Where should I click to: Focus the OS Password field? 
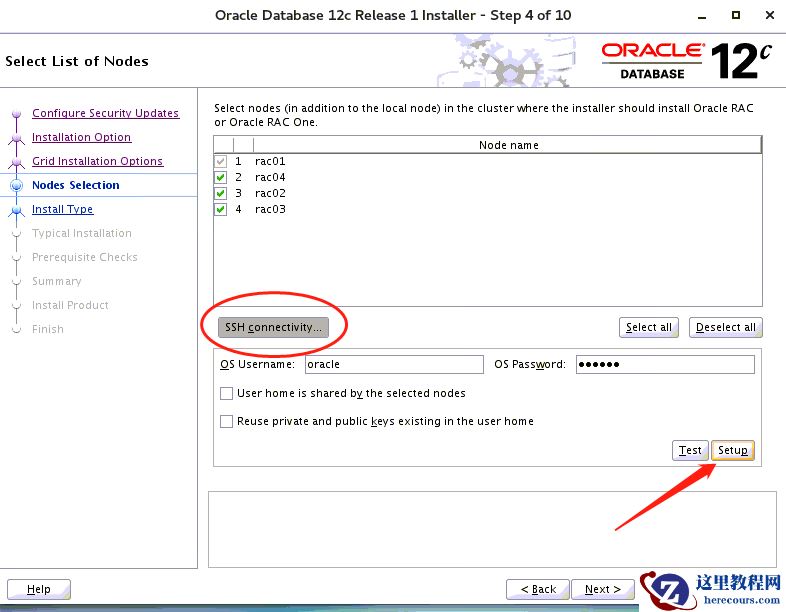[x=665, y=364]
